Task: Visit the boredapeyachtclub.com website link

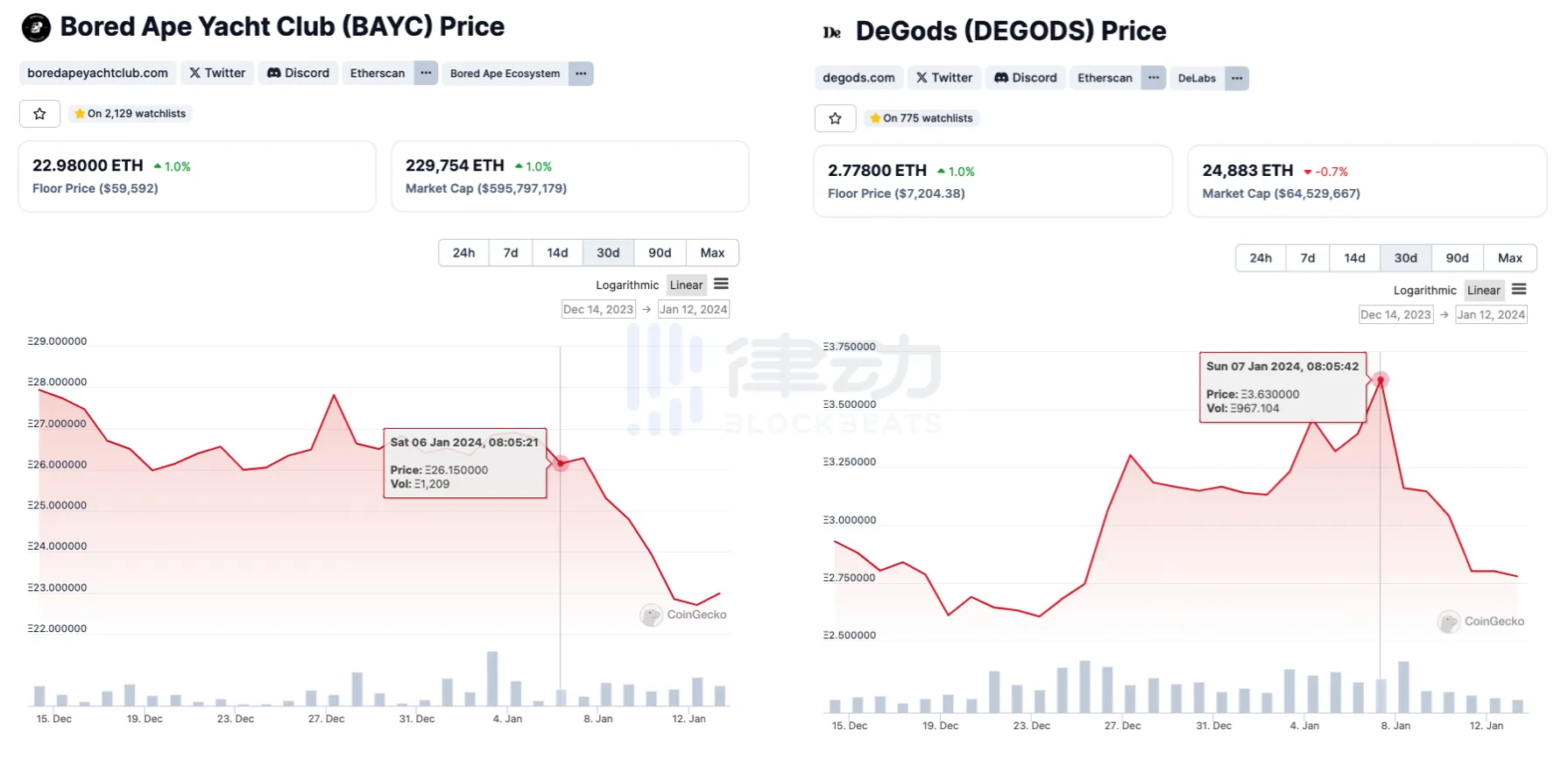Action: click(x=97, y=73)
